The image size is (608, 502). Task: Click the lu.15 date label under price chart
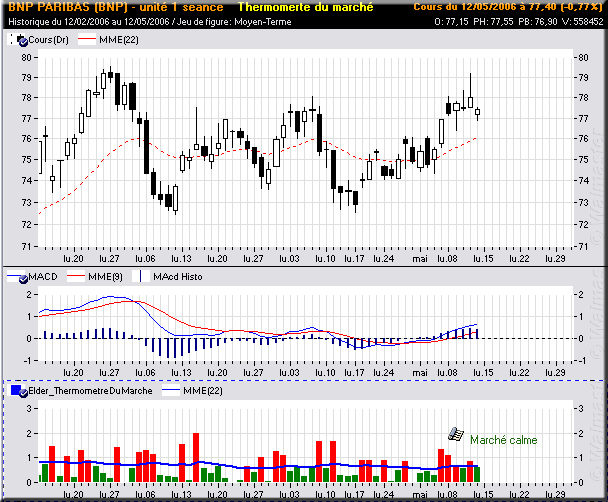[x=483, y=259]
